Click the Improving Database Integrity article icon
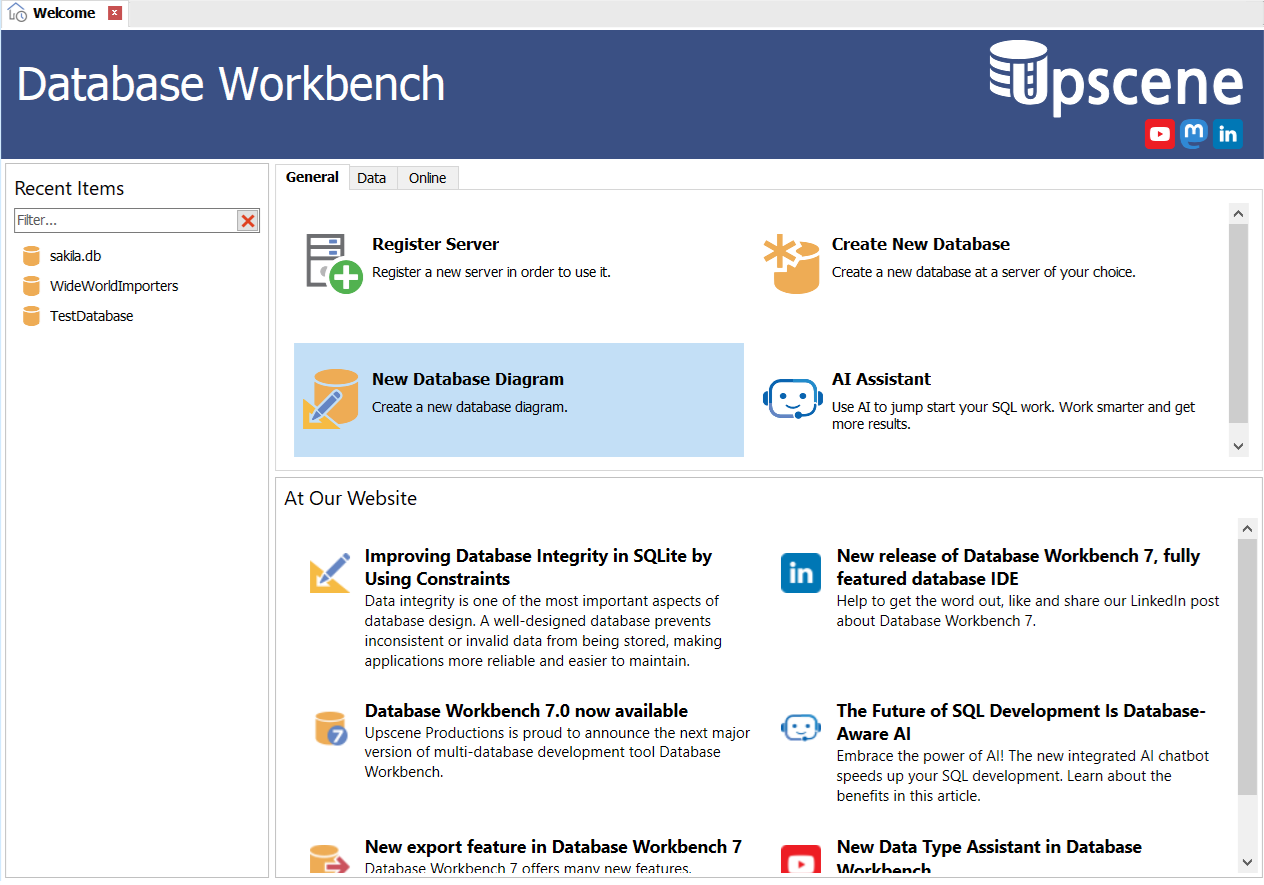1264x885 pixels. 330,573
